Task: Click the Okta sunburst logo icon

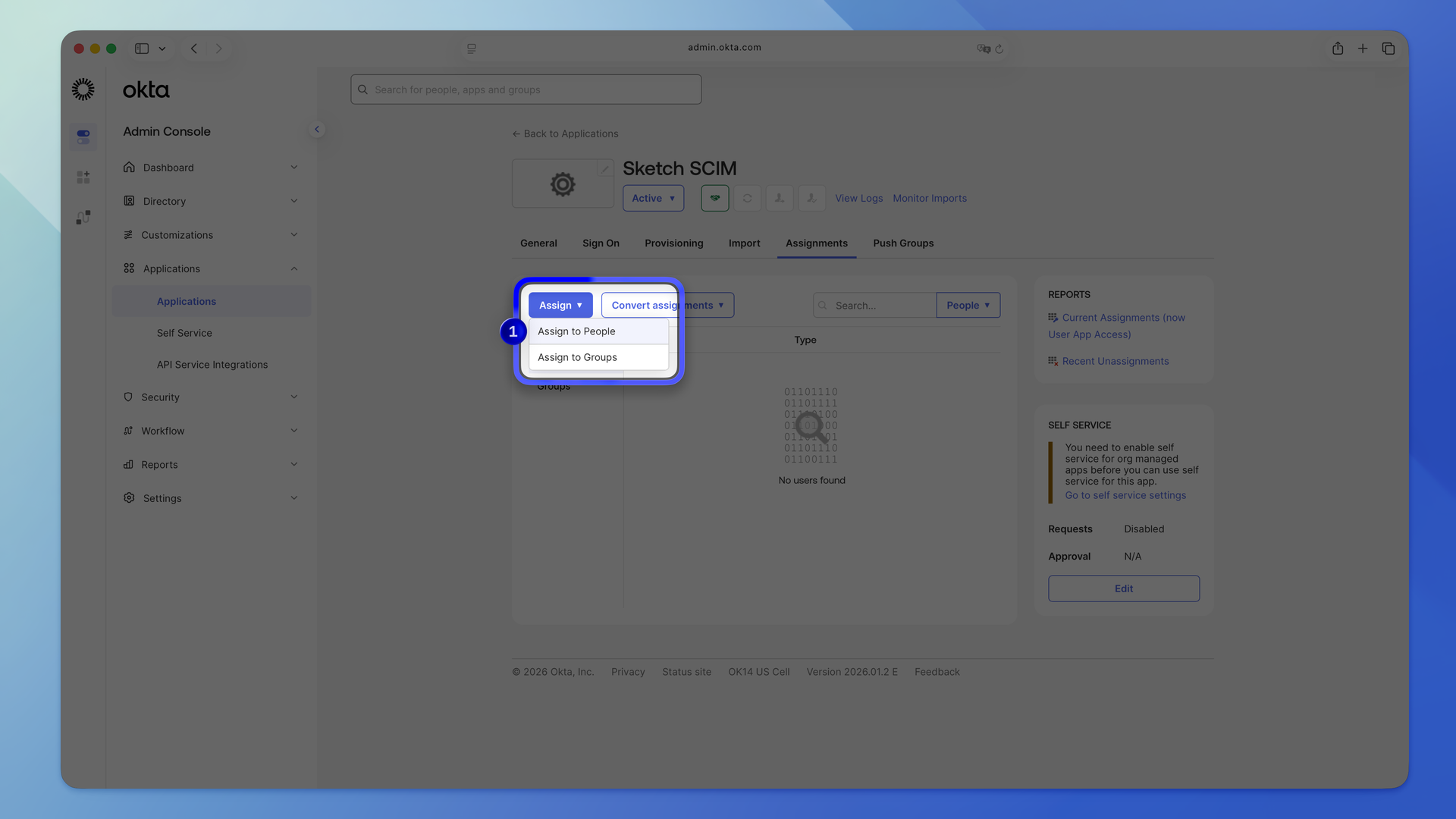Action: click(83, 89)
